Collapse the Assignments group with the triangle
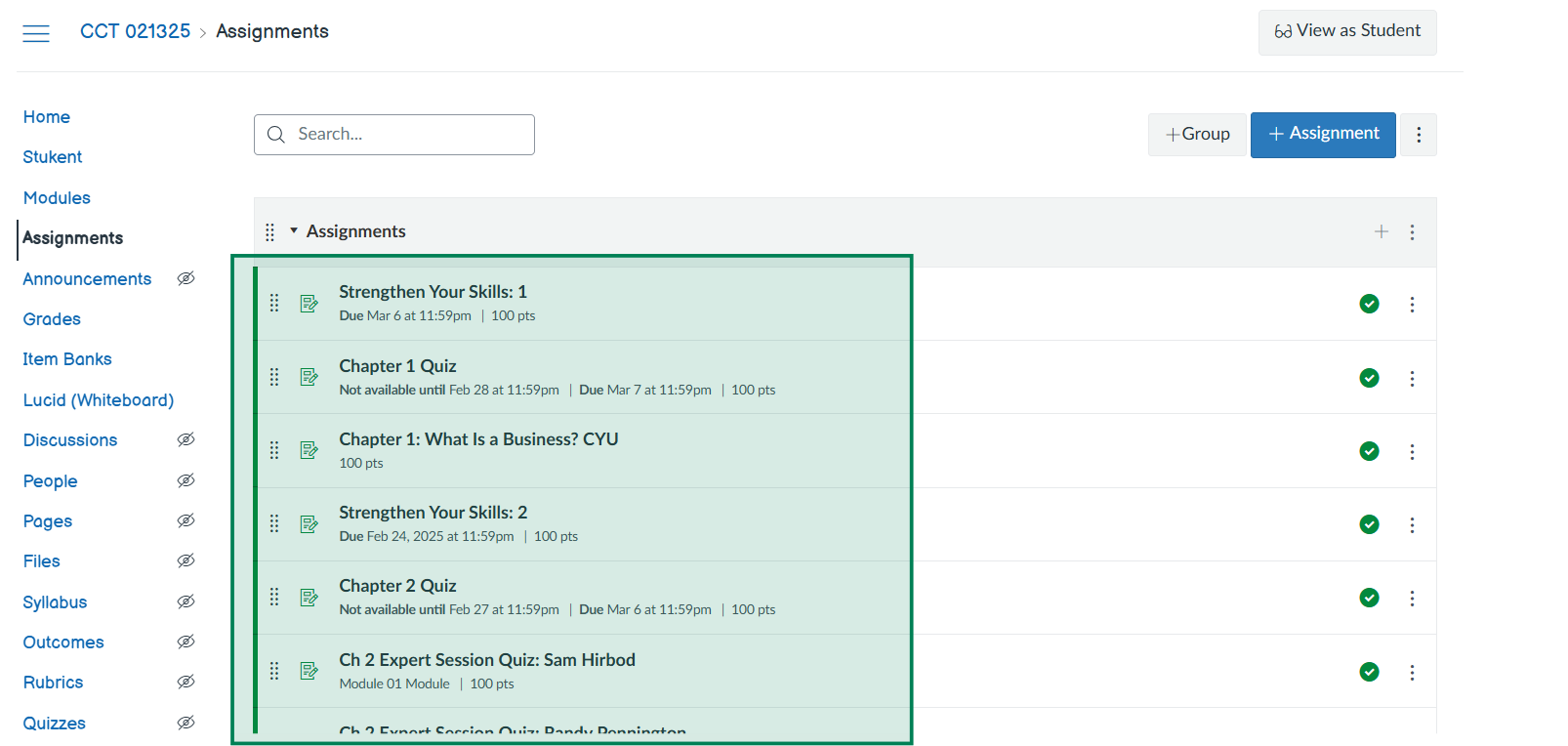Viewport: 1568px width, 746px height. [294, 231]
